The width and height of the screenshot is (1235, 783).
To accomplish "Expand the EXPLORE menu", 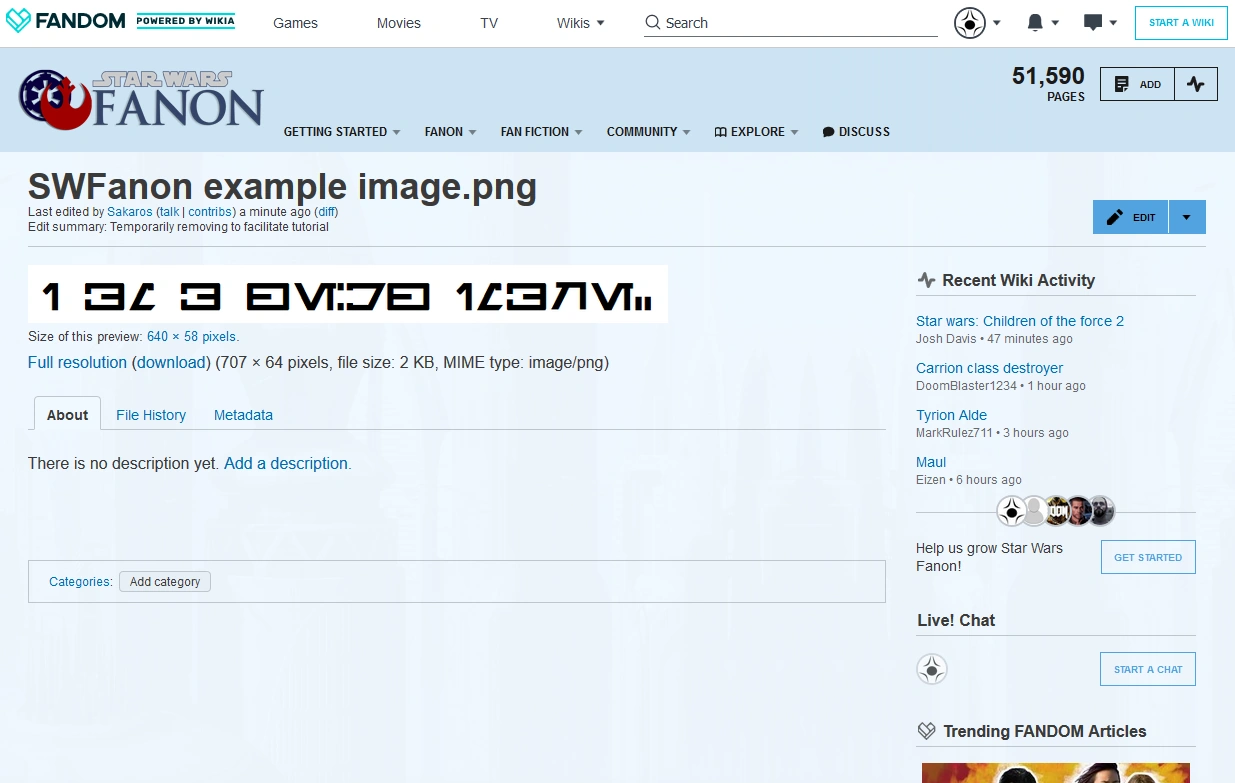I will (x=756, y=131).
